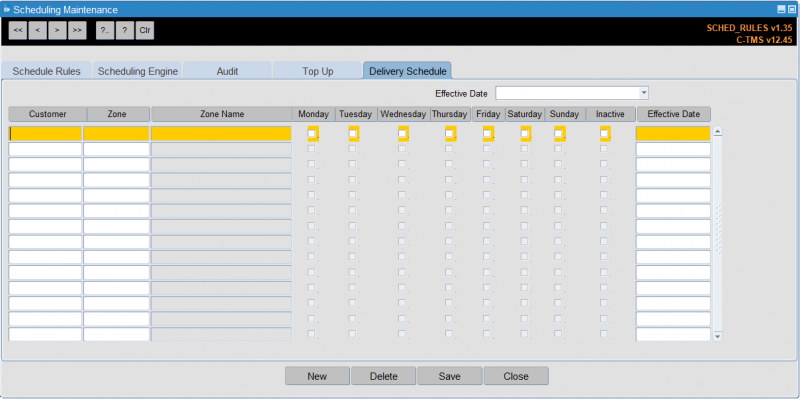The width and height of the screenshot is (800, 399).
Task: Click the '?..' enter query toolbar button
Action: click(x=105, y=31)
